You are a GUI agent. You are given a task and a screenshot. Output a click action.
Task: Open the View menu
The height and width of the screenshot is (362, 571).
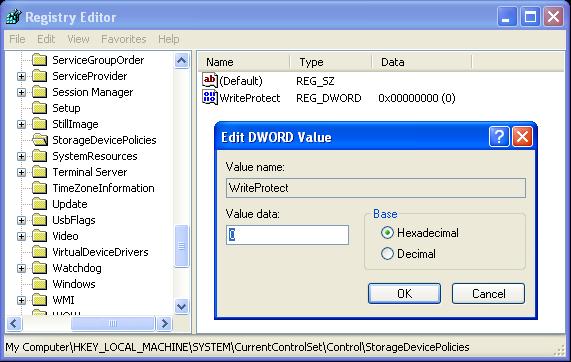coord(78,39)
